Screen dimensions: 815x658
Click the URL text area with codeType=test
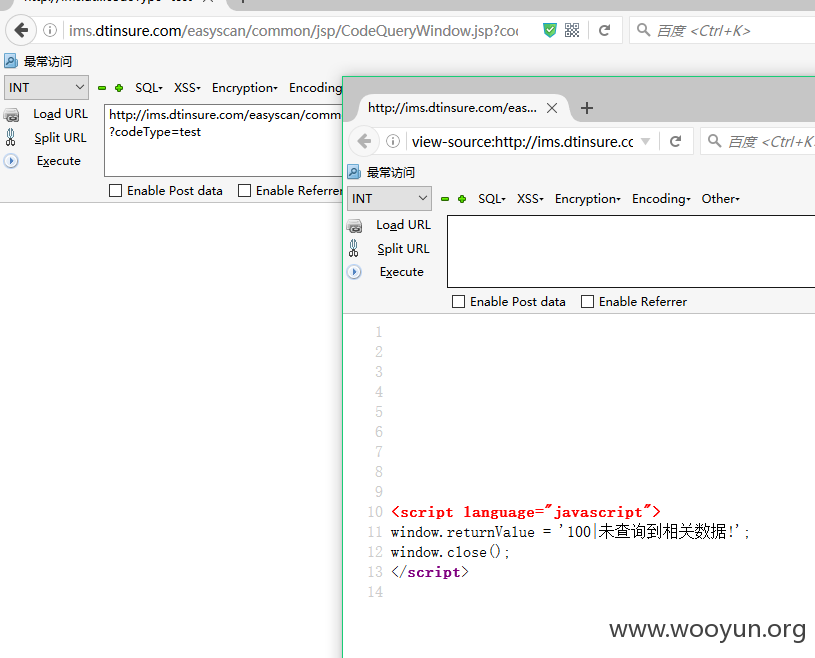224,141
